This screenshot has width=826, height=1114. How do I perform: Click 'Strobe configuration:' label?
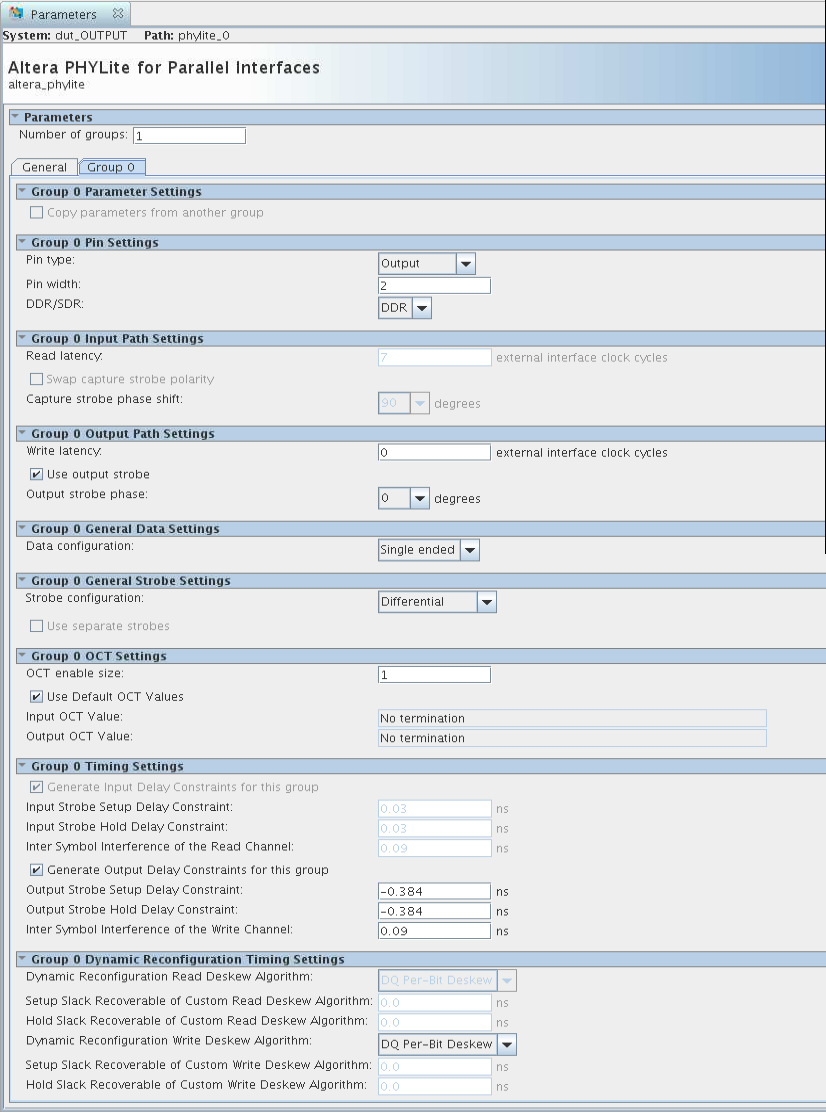pyautogui.click(x=85, y=598)
